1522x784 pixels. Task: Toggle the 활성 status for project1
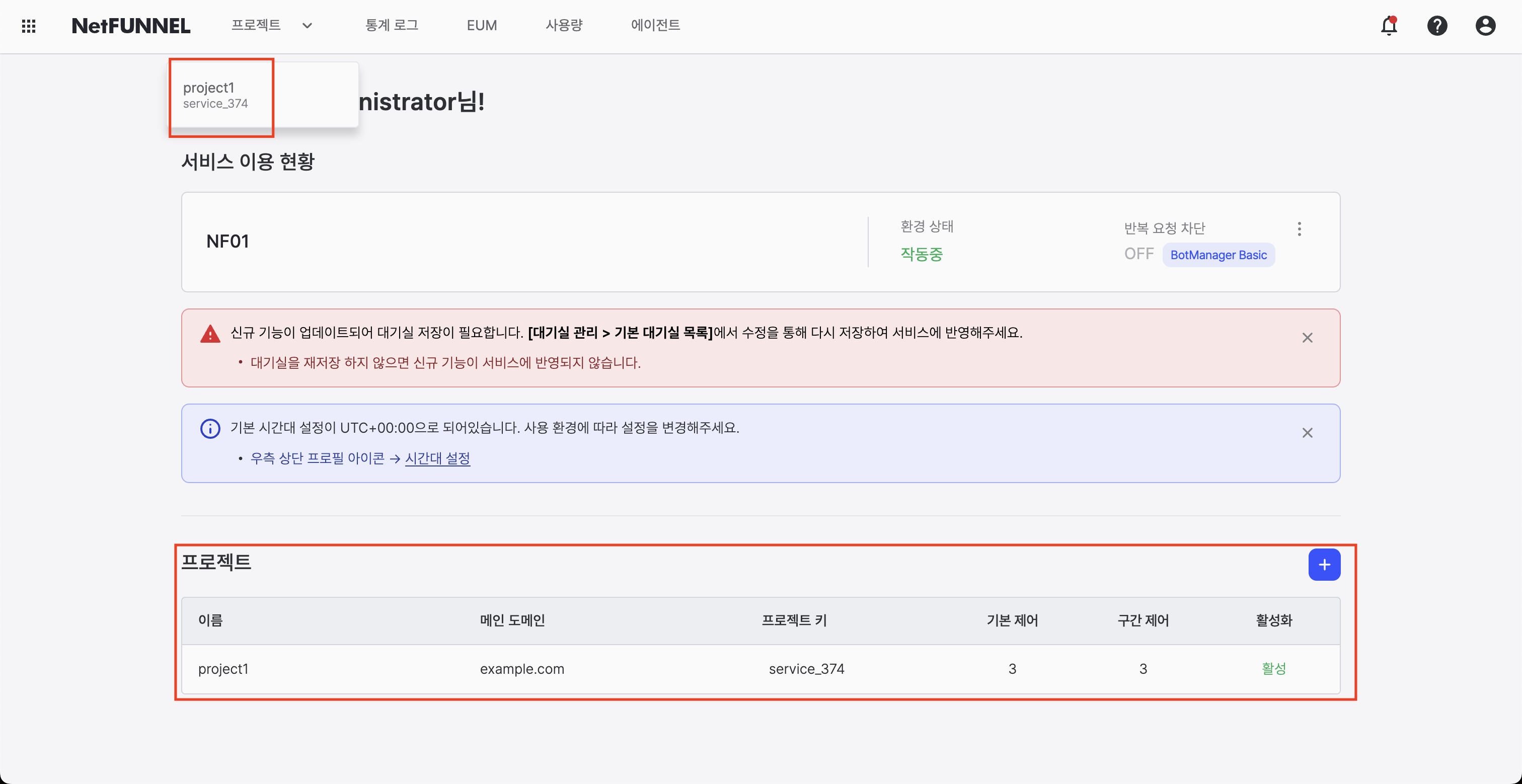[1273, 669]
